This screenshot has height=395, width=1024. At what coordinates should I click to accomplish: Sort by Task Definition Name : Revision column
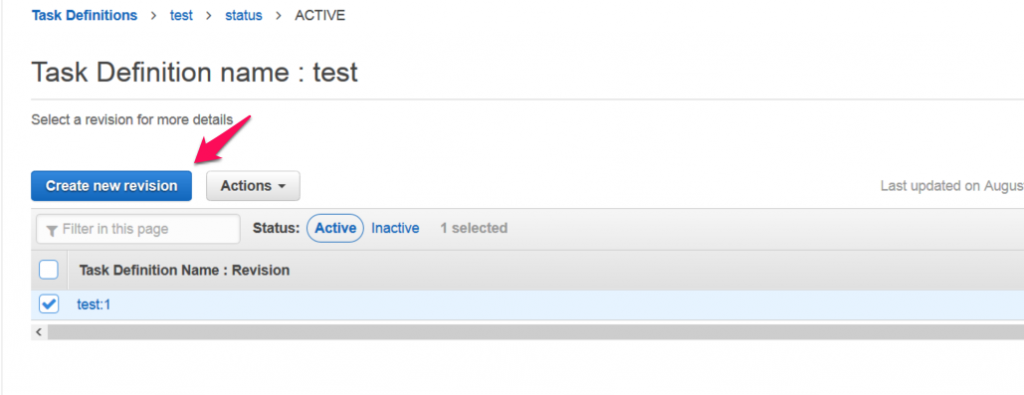tap(184, 270)
